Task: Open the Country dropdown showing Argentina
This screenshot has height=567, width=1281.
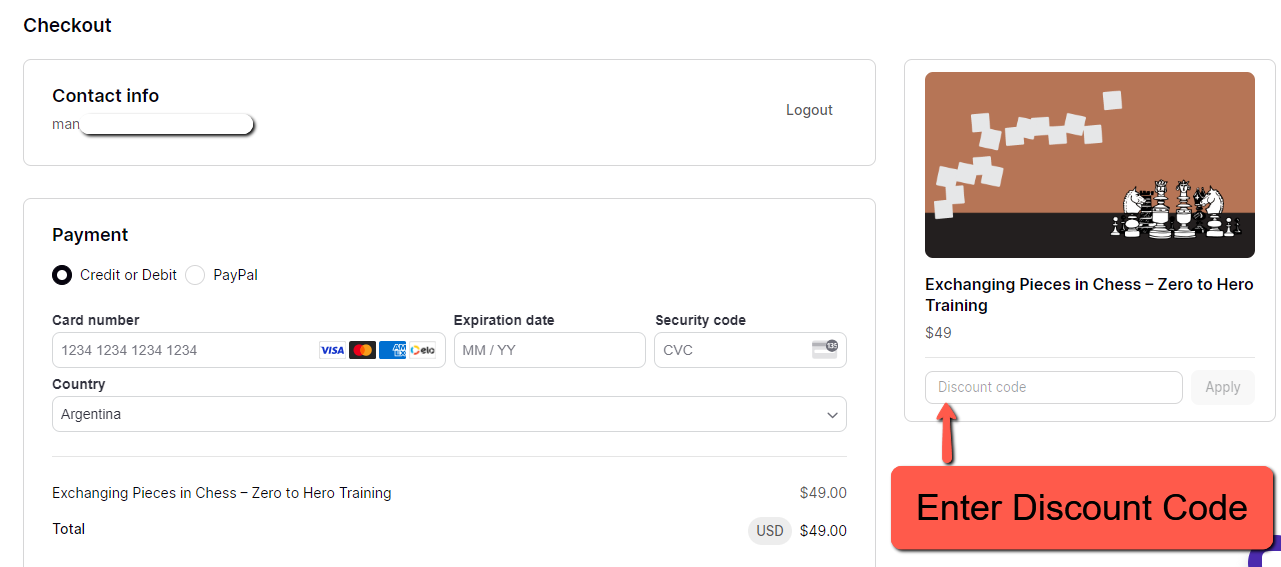Action: coord(449,414)
